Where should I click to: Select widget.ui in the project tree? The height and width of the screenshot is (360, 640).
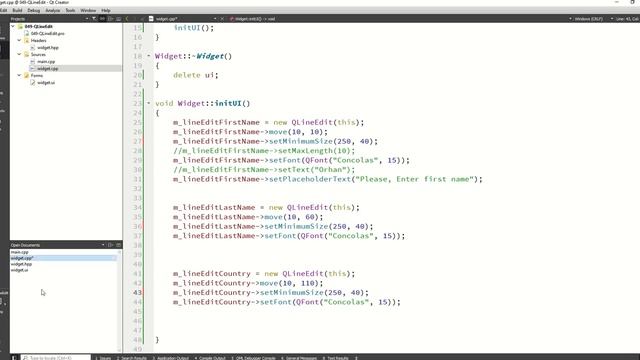coord(46,82)
